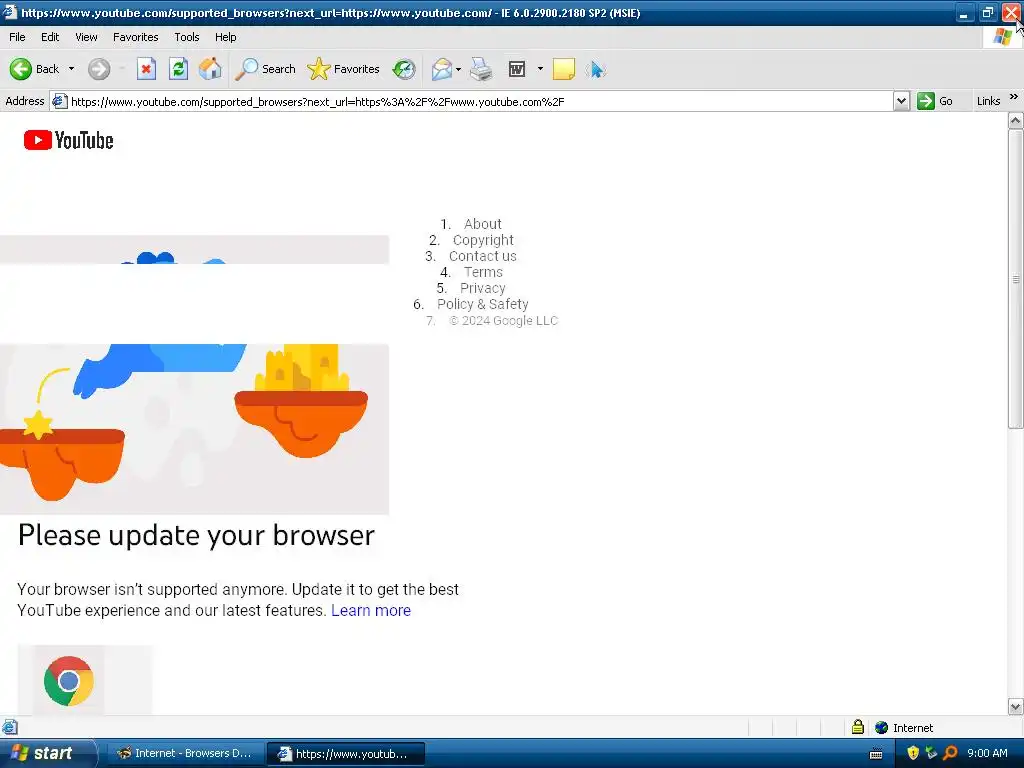Click the Back arrow button
Viewport: 1024px width, 768px height.
(34, 69)
